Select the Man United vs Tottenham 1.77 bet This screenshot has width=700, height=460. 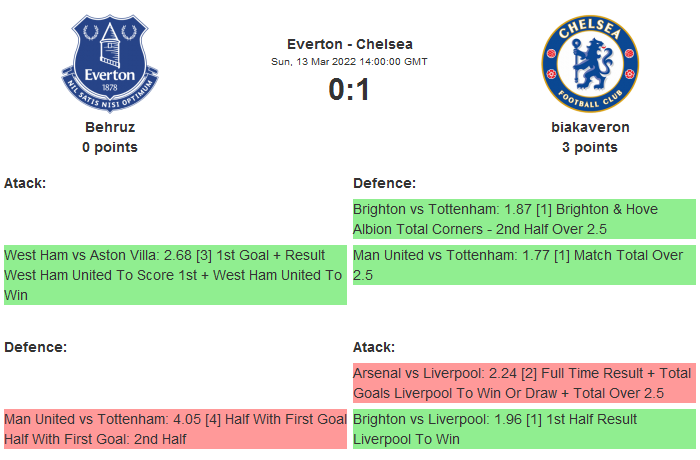click(x=522, y=265)
